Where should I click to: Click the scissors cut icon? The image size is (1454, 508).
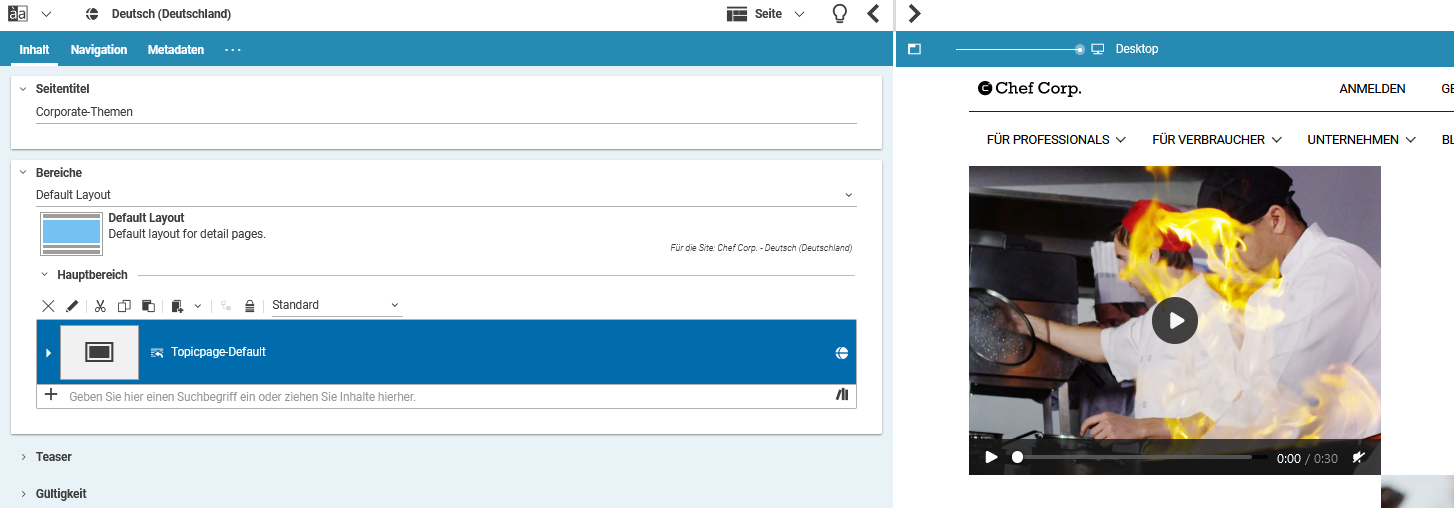[100, 306]
